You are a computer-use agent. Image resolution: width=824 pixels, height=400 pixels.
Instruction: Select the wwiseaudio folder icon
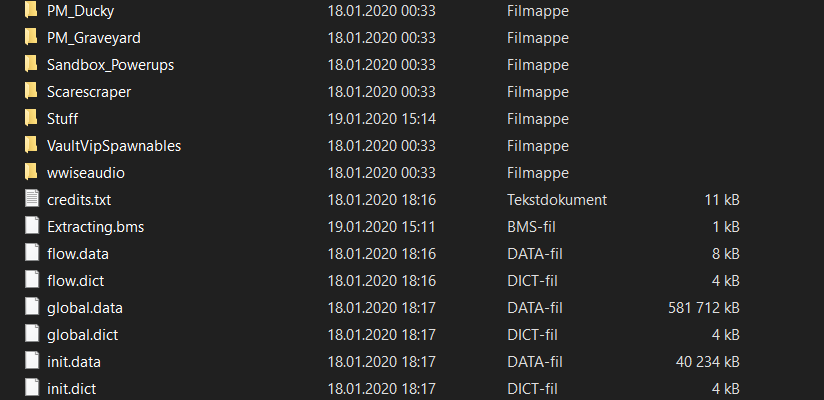32,172
